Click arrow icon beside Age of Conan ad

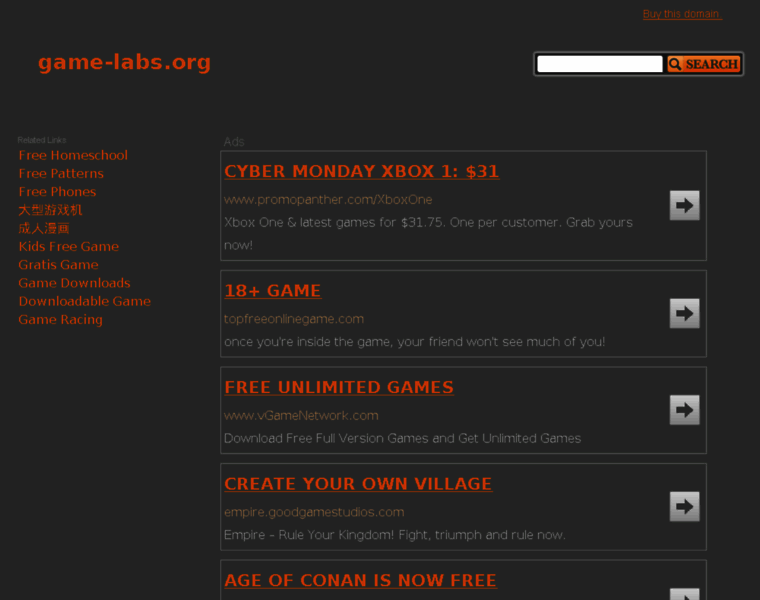coord(684,594)
